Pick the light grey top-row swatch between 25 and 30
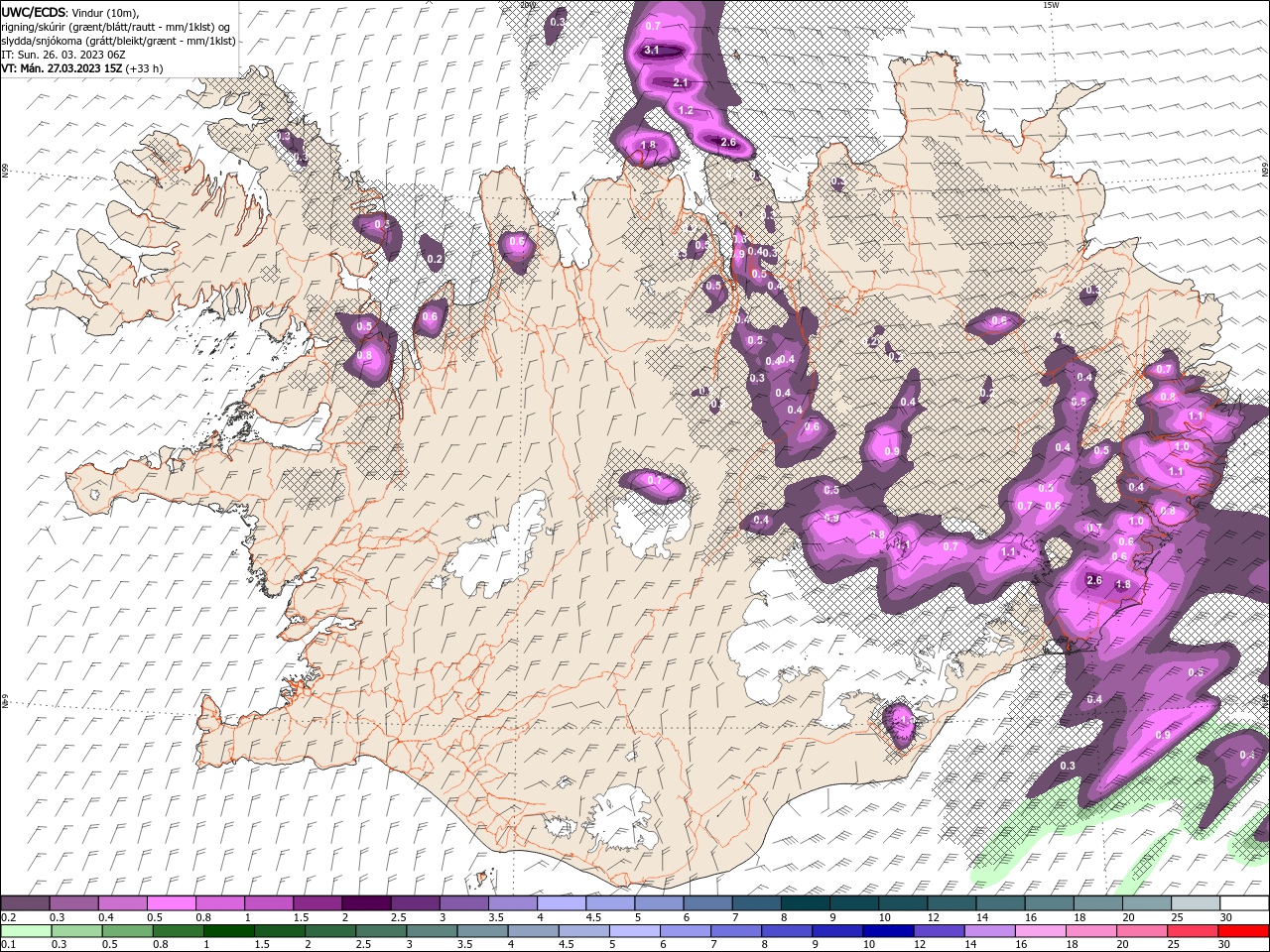This screenshot has width=1270, height=952. pos(1195,903)
